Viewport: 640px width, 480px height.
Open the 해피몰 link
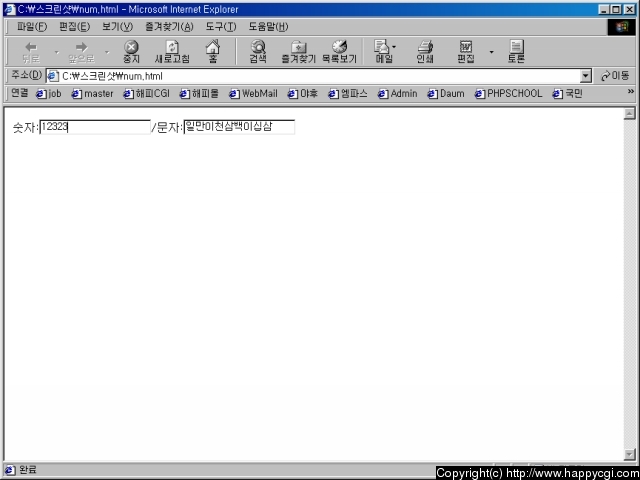coord(199,94)
